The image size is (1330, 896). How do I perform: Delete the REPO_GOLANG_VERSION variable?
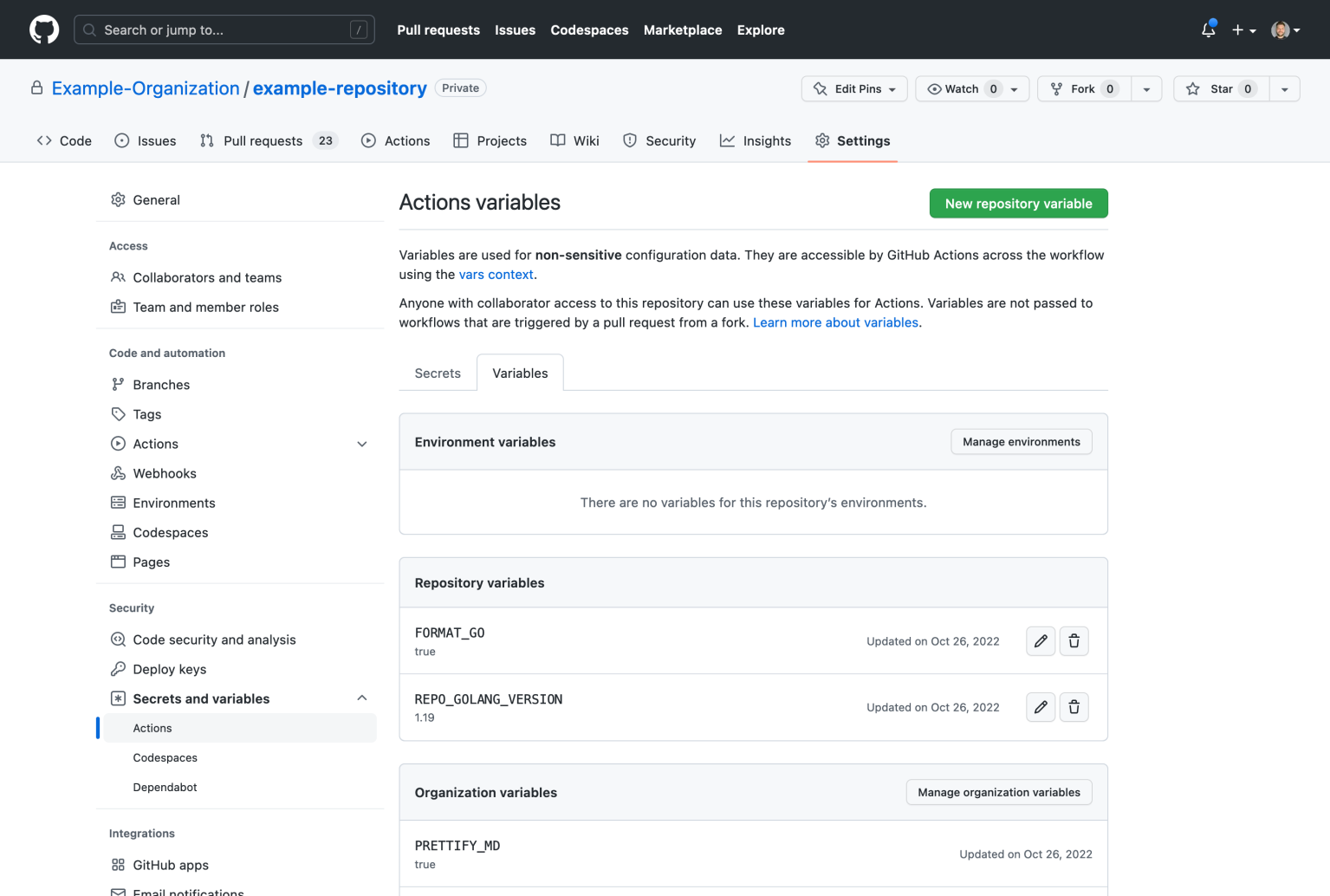click(1074, 707)
